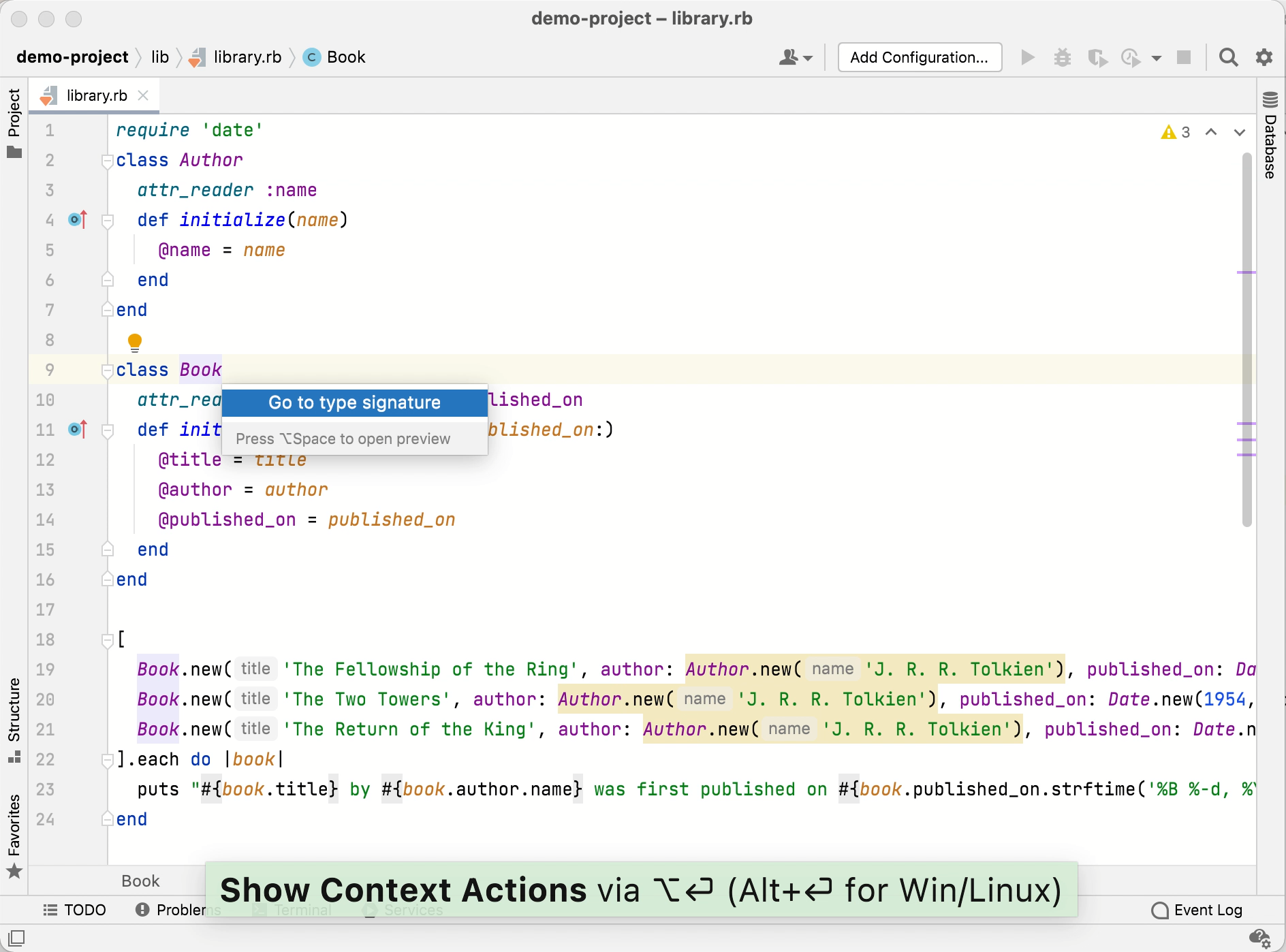Viewport: 1286px width, 952px height.
Task: Click override gutter icon on line 4
Action: 78,220
